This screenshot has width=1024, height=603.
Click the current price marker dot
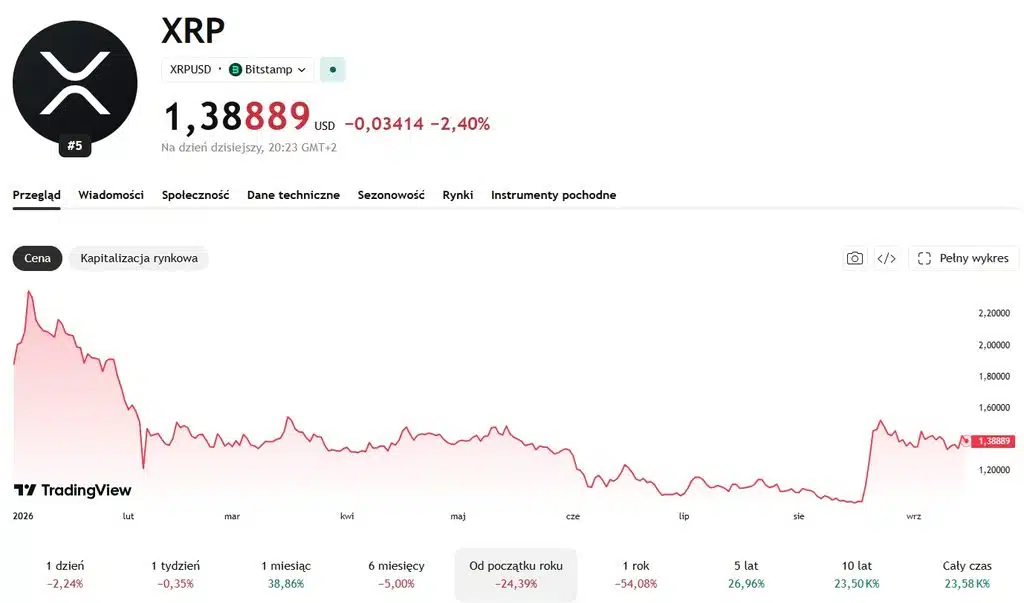tap(966, 441)
